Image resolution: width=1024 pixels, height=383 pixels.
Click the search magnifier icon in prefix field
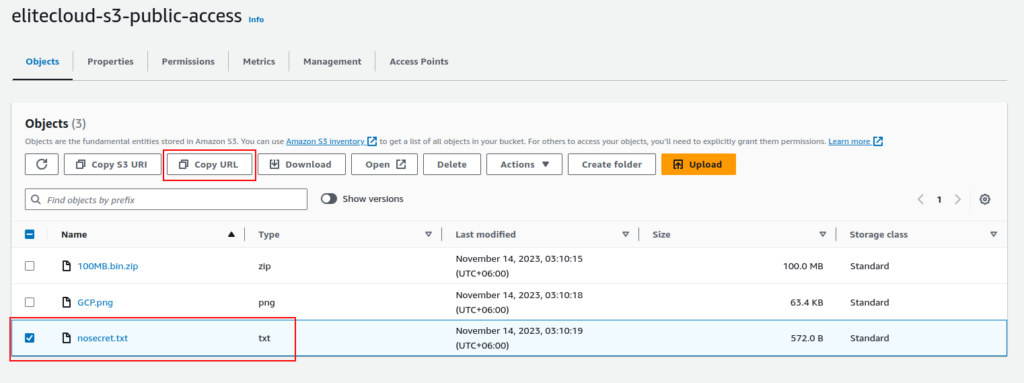click(x=36, y=199)
